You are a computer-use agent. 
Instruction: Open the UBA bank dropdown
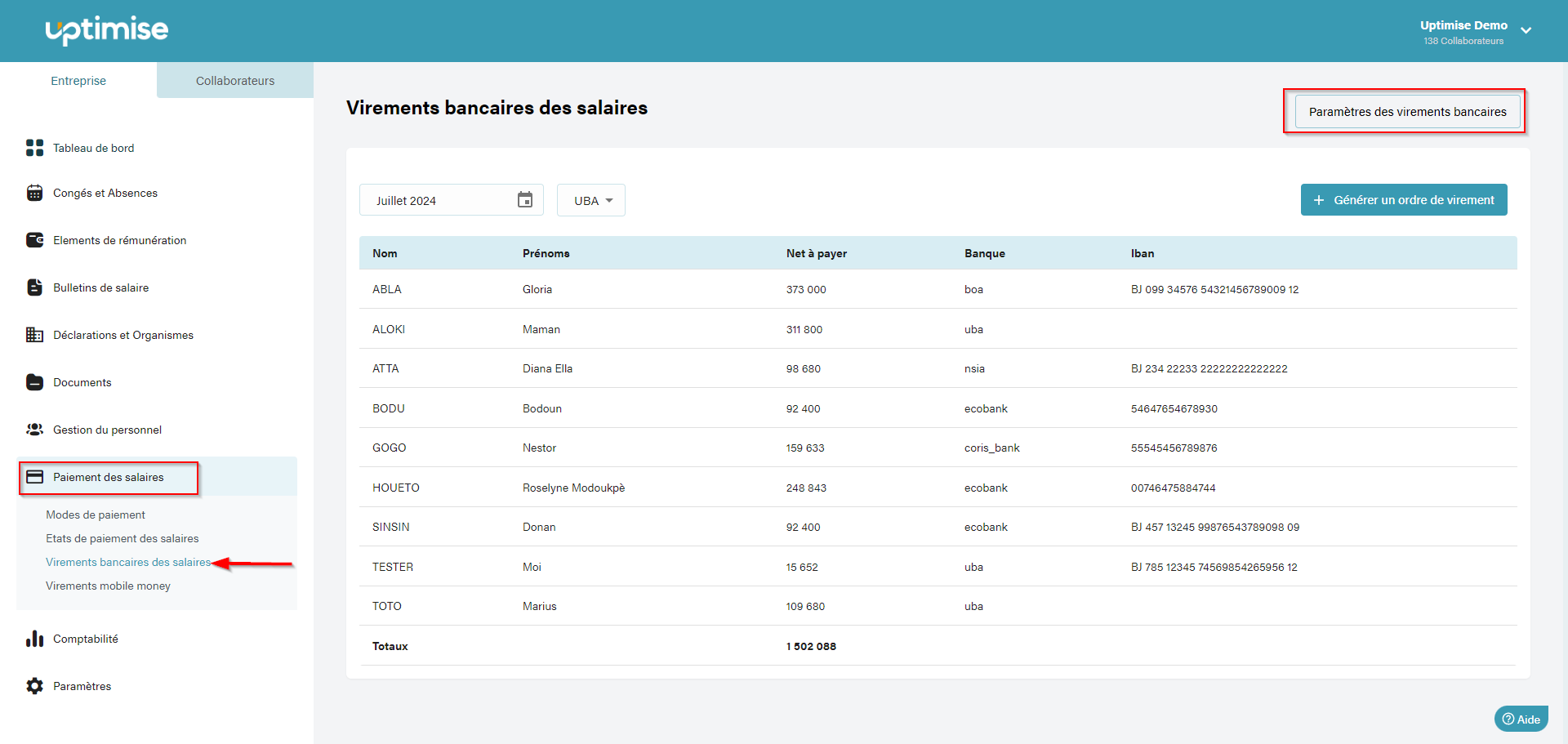tap(592, 201)
